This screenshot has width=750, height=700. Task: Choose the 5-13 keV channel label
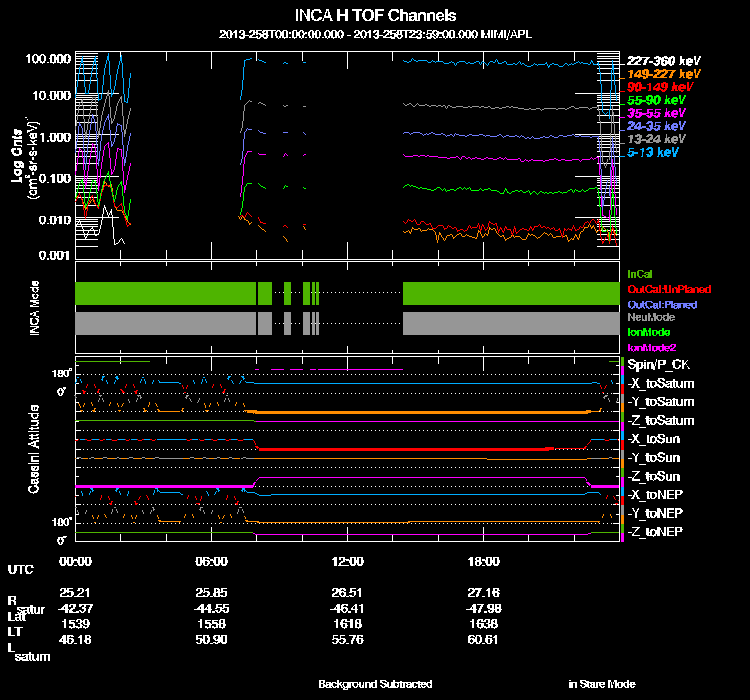pyautogui.click(x=654, y=152)
